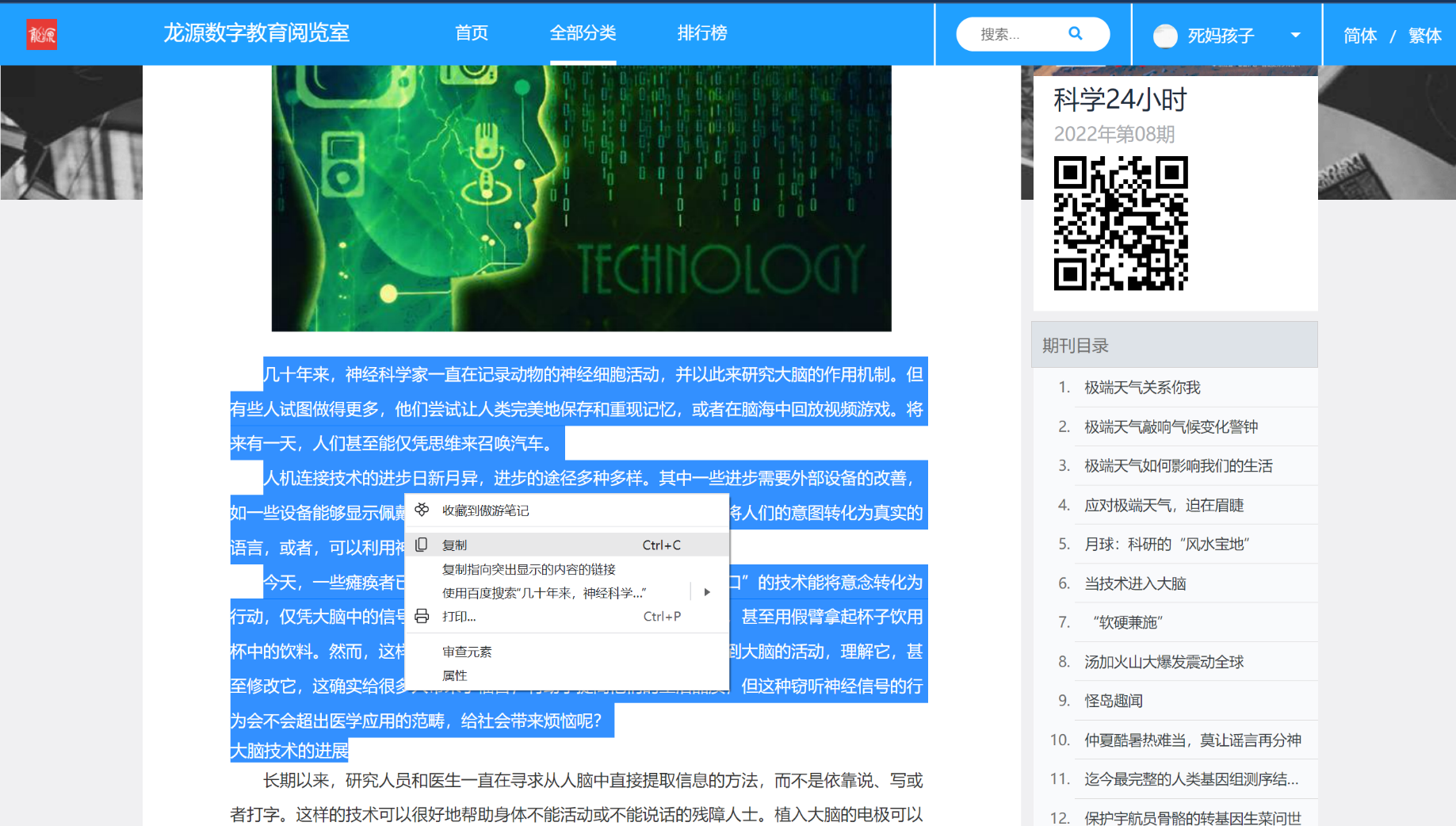
Task: Open article “软硬兼施”
Action: coord(1127,623)
